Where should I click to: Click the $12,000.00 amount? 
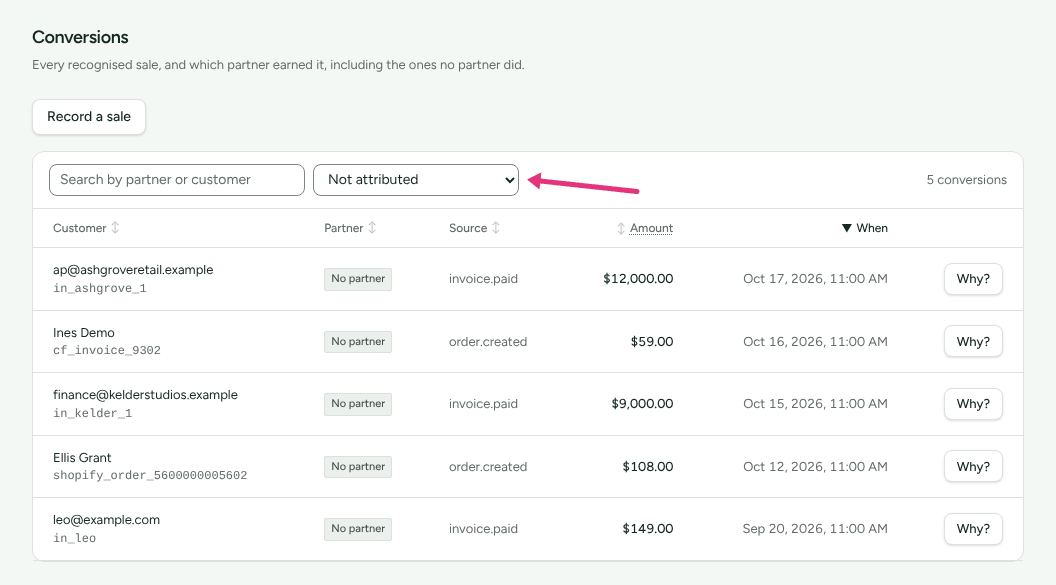(638, 279)
